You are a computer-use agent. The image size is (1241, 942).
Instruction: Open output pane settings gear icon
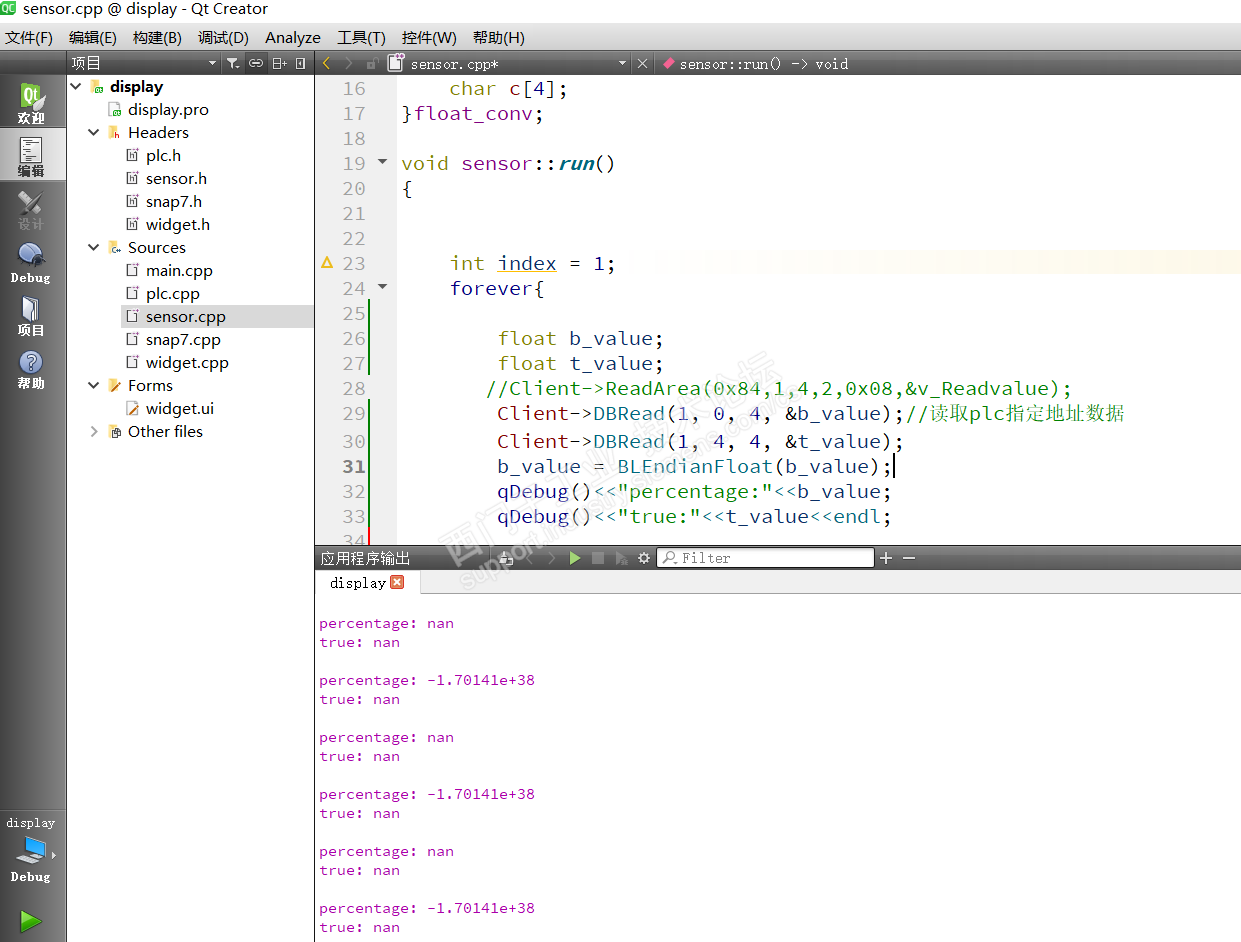tap(644, 558)
